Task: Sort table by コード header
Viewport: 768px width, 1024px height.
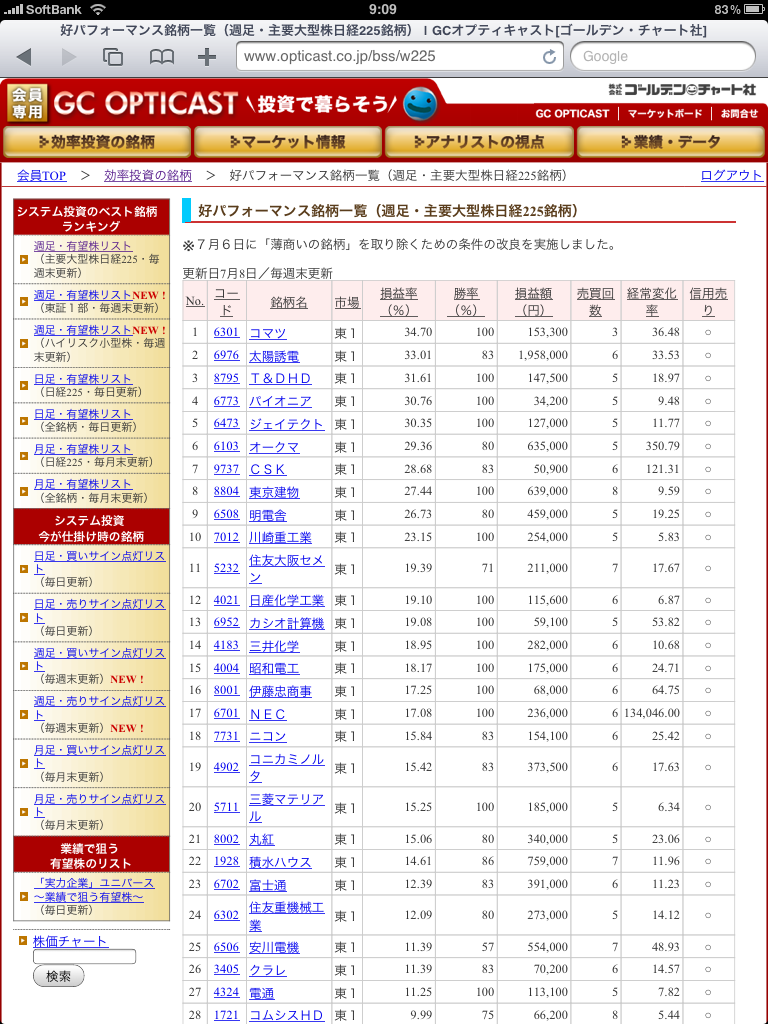Action: click(227, 302)
